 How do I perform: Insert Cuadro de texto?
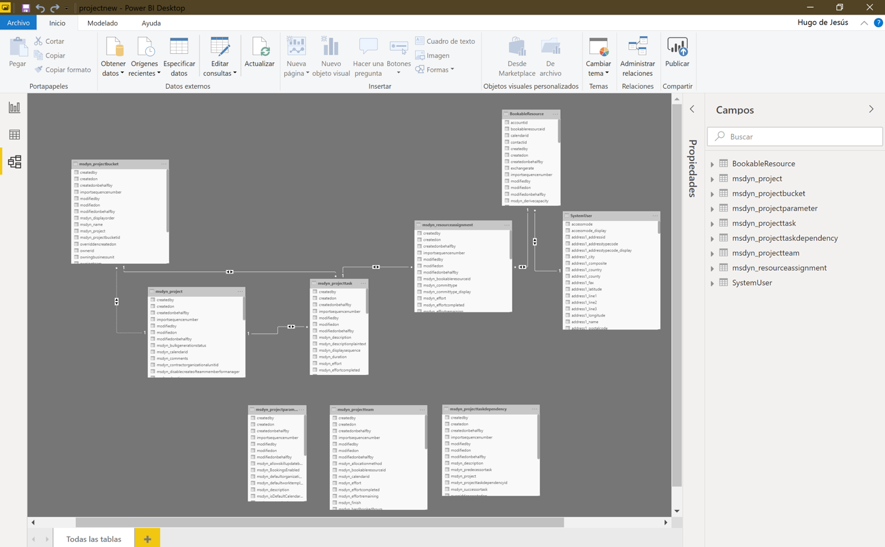(445, 41)
